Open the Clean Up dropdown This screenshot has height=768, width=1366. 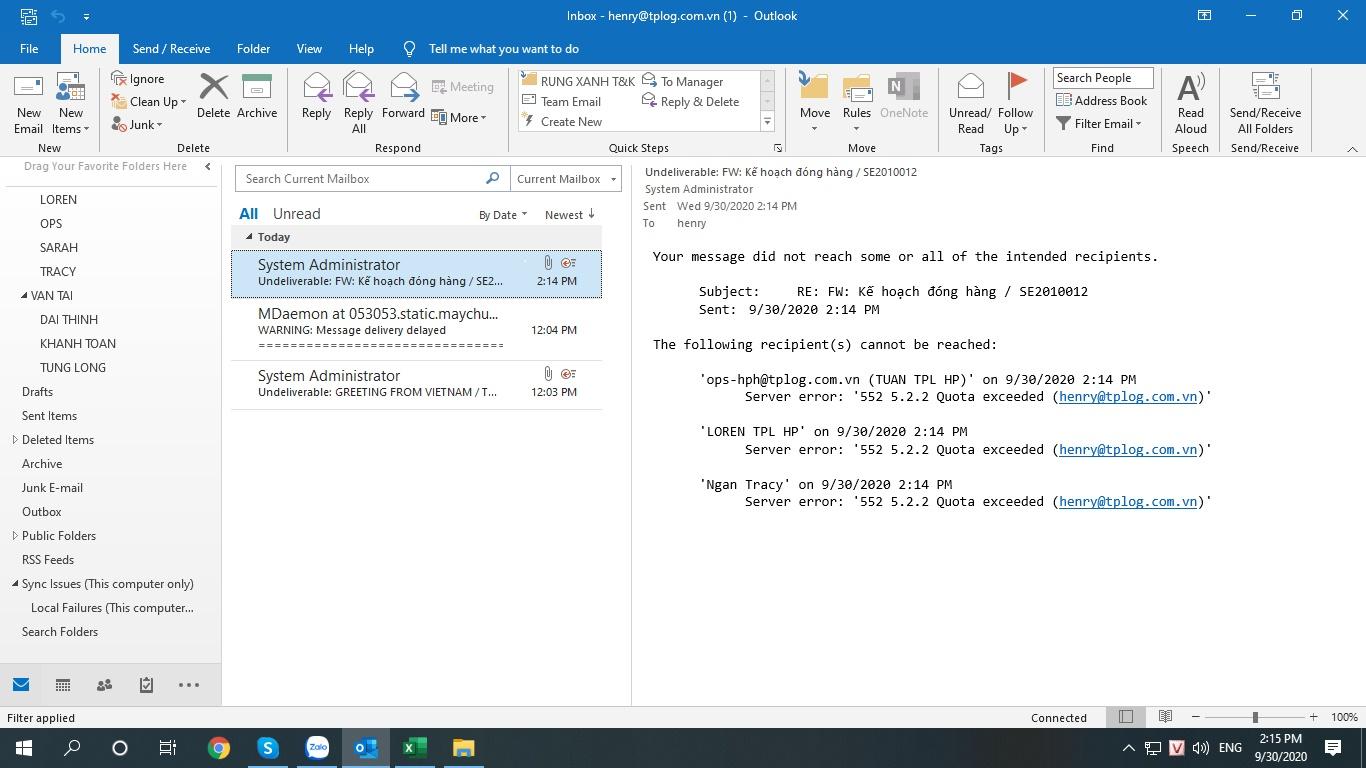[149, 102]
